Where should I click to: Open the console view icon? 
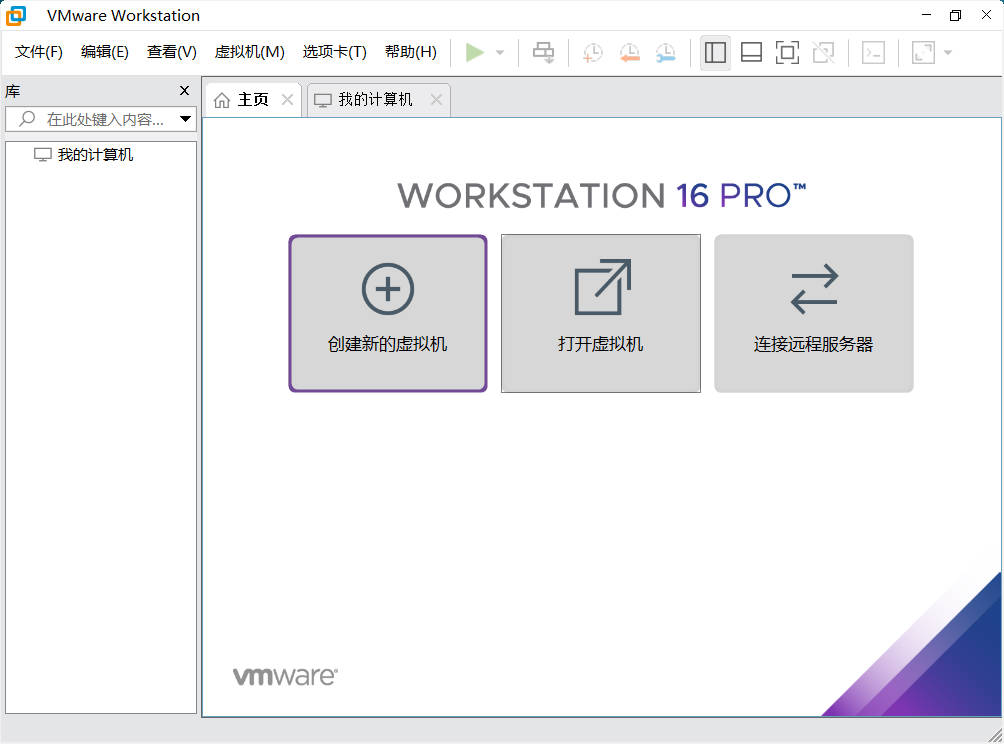872,52
